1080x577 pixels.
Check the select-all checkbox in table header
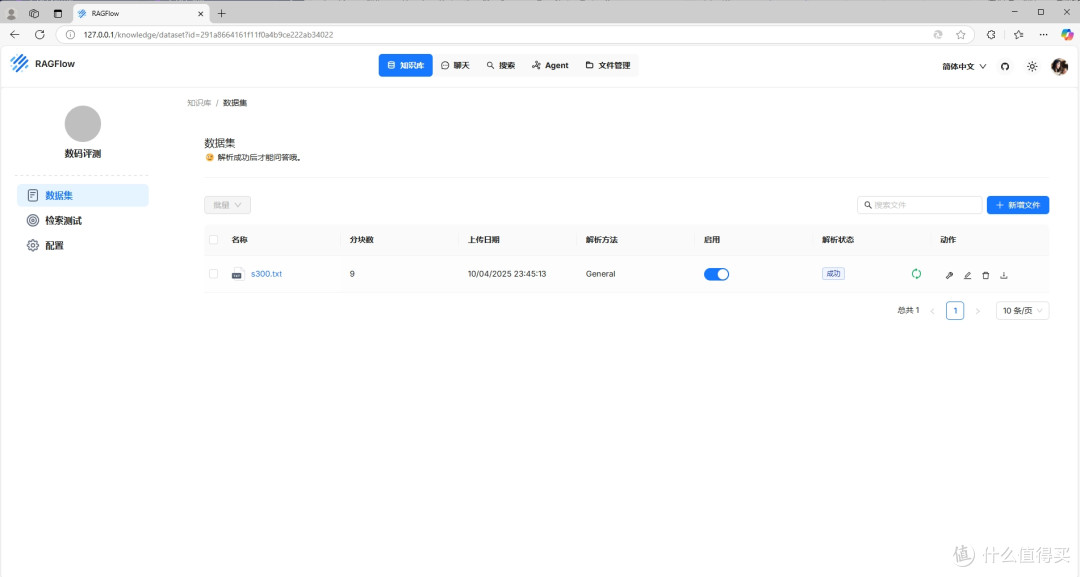tap(214, 240)
